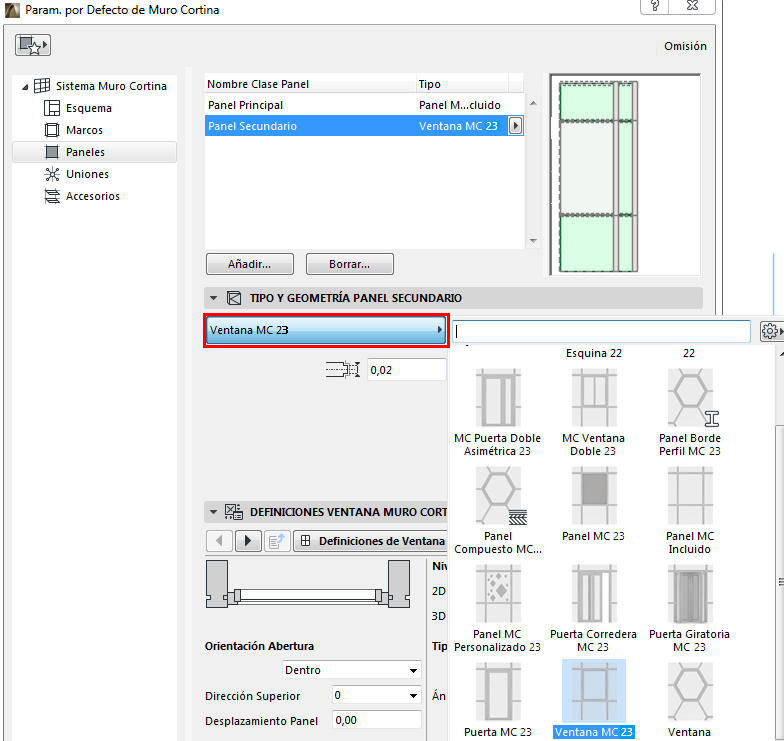Image resolution: width=784 pixels, height=741 pixels.
Task: Select the Panel Compuesto MC icon
Action: [x=498, y=495]
